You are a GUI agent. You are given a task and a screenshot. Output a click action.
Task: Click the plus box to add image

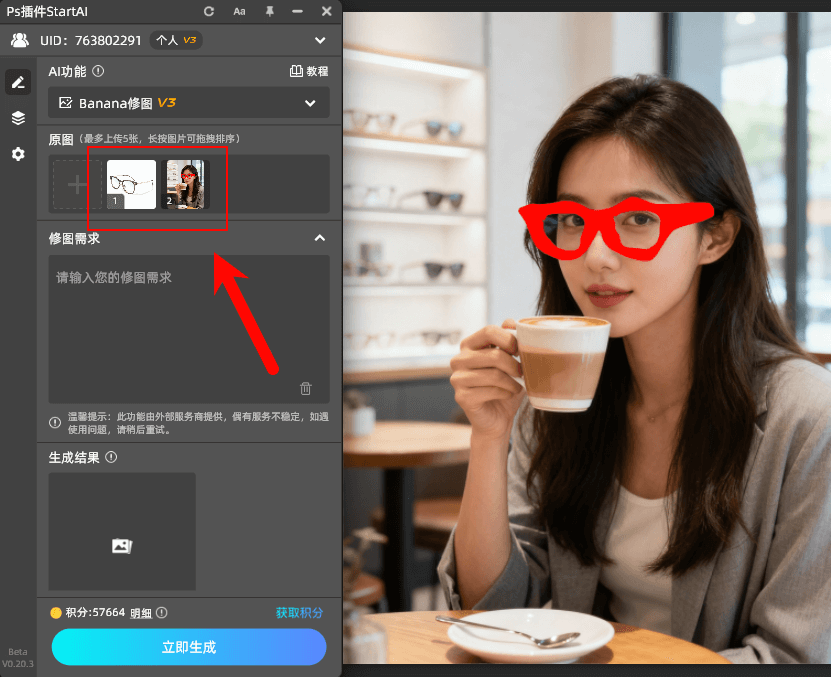pos(76,184)
